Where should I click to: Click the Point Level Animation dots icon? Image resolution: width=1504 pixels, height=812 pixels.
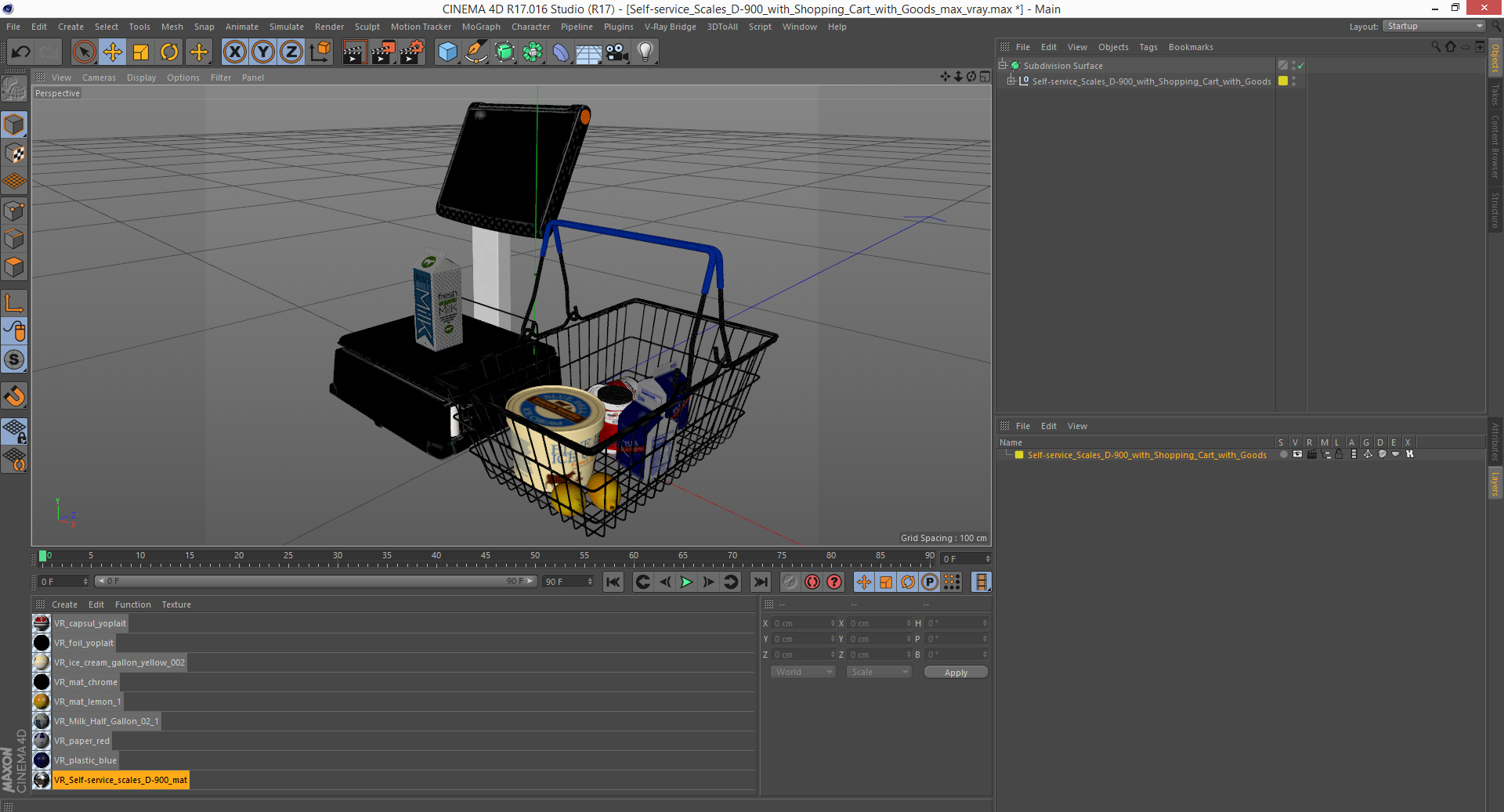952,582
